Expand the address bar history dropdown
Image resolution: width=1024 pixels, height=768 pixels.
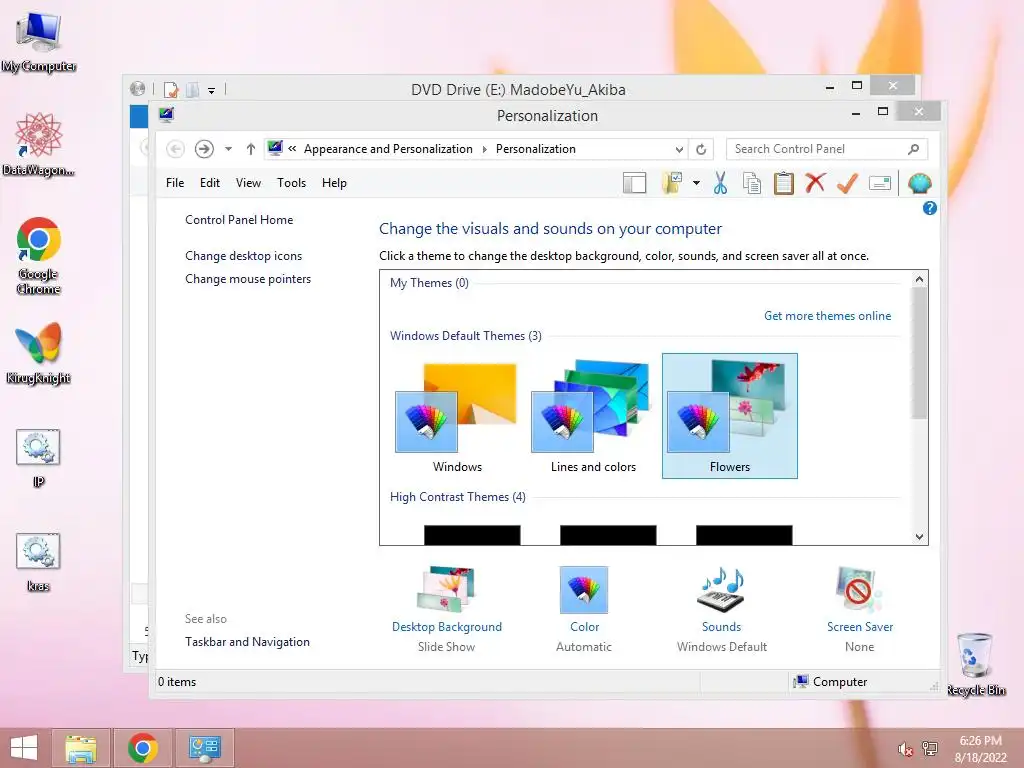pos(679,150)
